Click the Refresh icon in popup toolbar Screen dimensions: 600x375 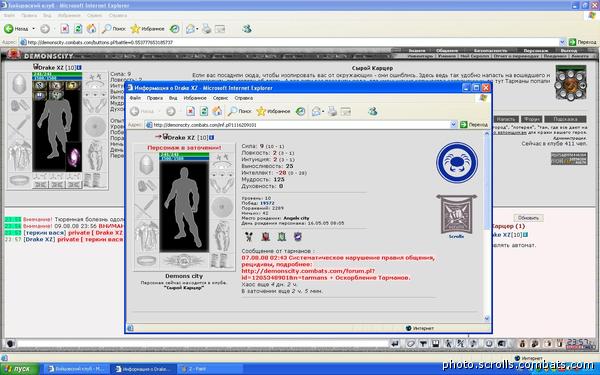pyautogui.click(x=204, y=111)
